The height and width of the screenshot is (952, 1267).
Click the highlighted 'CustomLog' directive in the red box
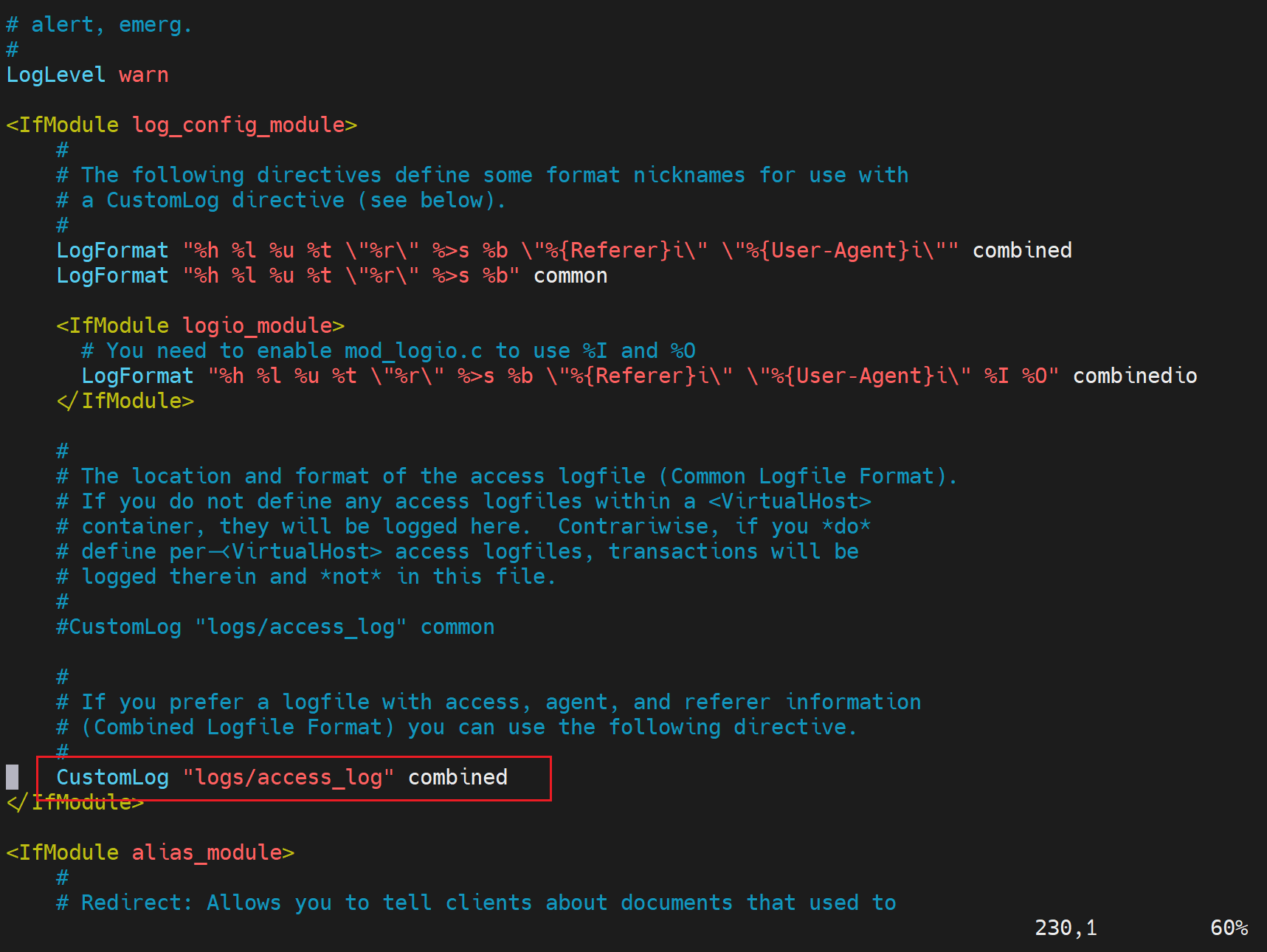112,778
